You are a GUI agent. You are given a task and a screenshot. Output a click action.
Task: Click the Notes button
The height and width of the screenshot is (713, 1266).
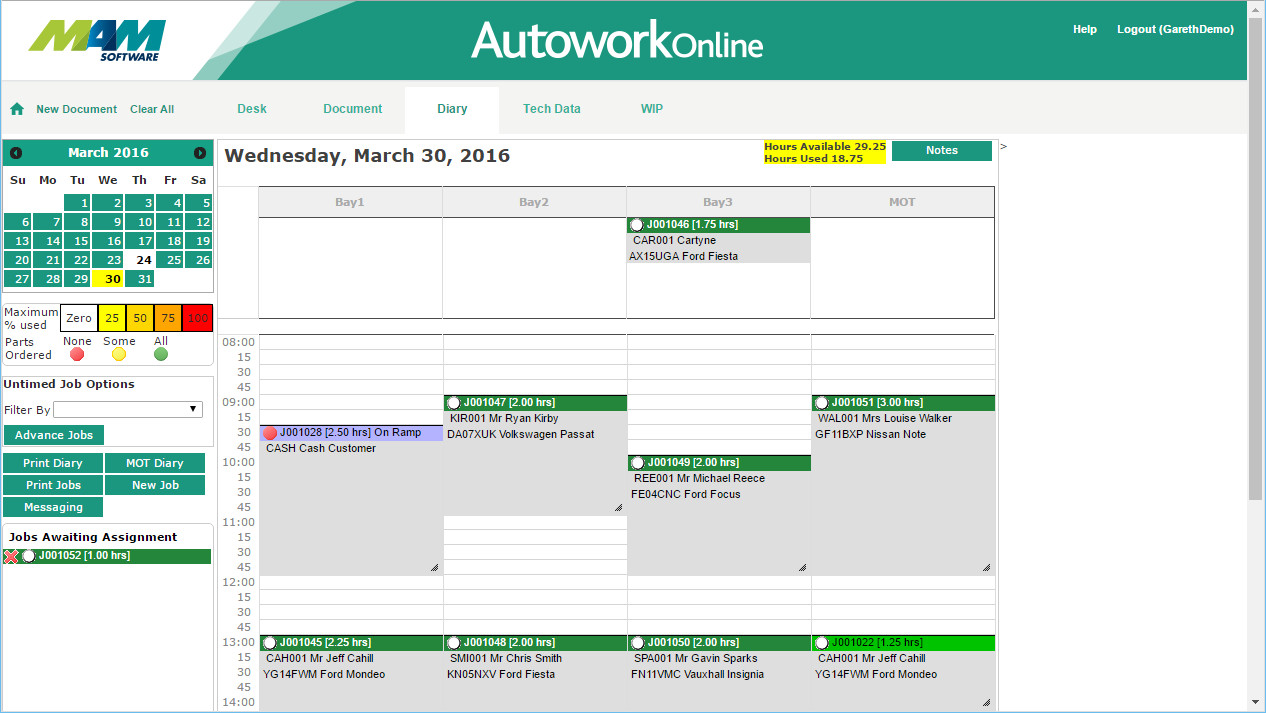[941, 151]
